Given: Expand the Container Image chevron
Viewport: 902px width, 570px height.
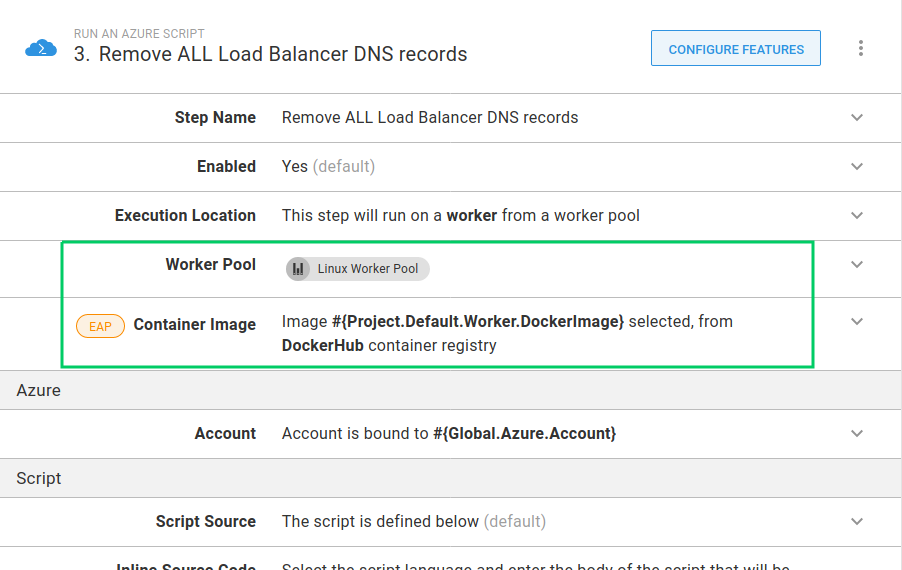Looking at the screenshot, I should click(x=857, y=322).
